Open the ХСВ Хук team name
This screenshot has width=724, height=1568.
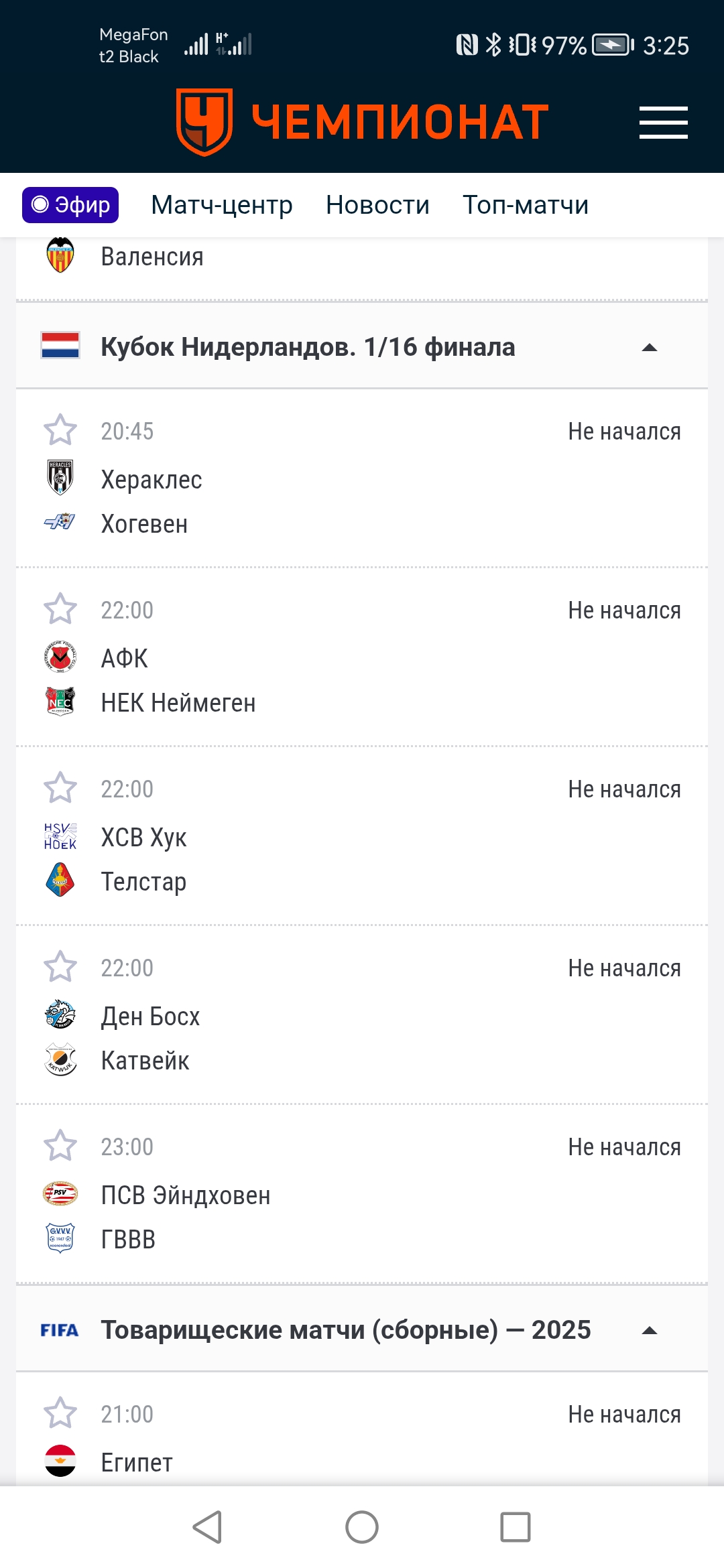pyautogui.click(x=143, y=838)
